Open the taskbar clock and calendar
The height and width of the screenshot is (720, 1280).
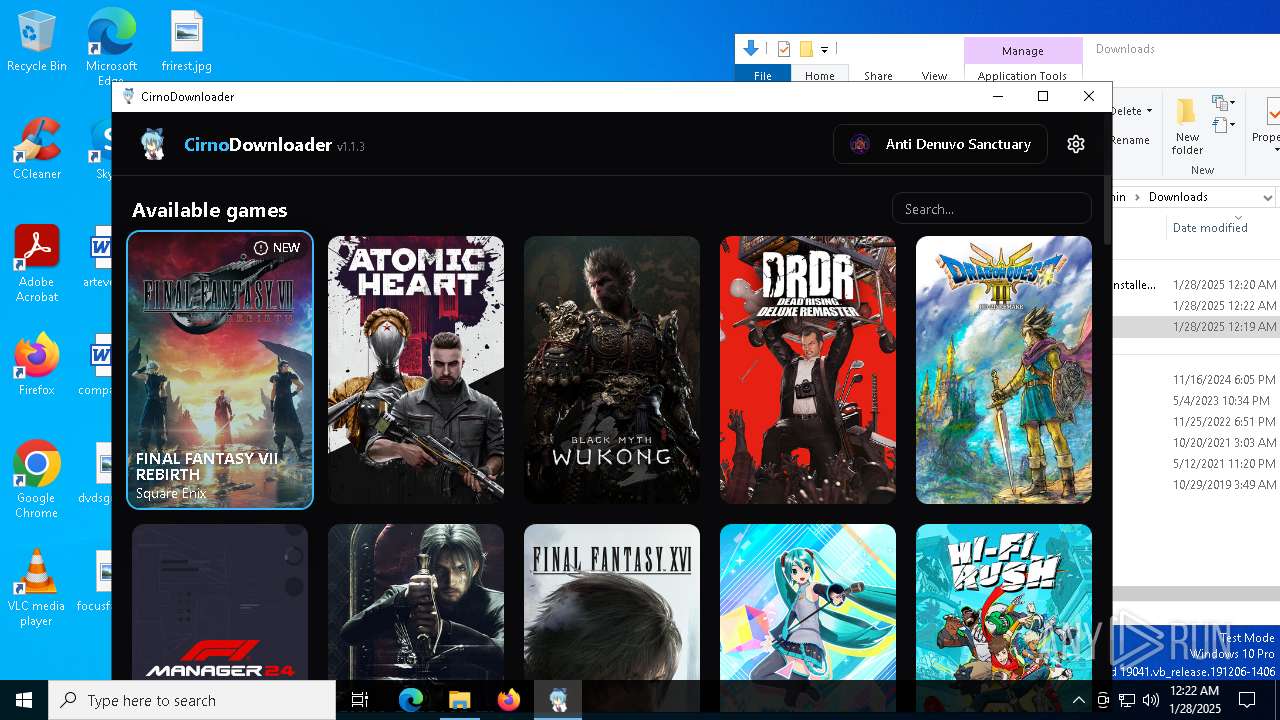point(1194,700)
